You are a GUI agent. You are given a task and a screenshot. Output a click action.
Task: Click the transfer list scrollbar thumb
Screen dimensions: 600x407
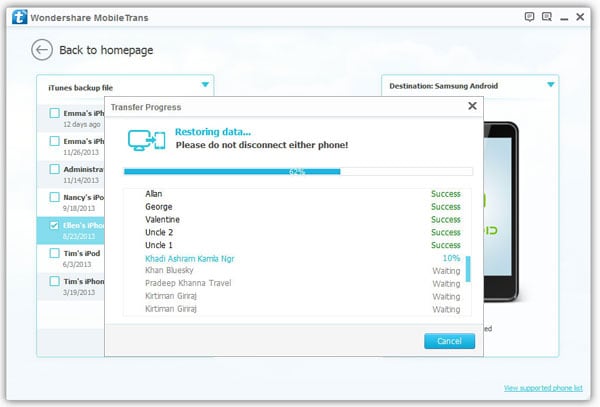click(x=468, y=269)
